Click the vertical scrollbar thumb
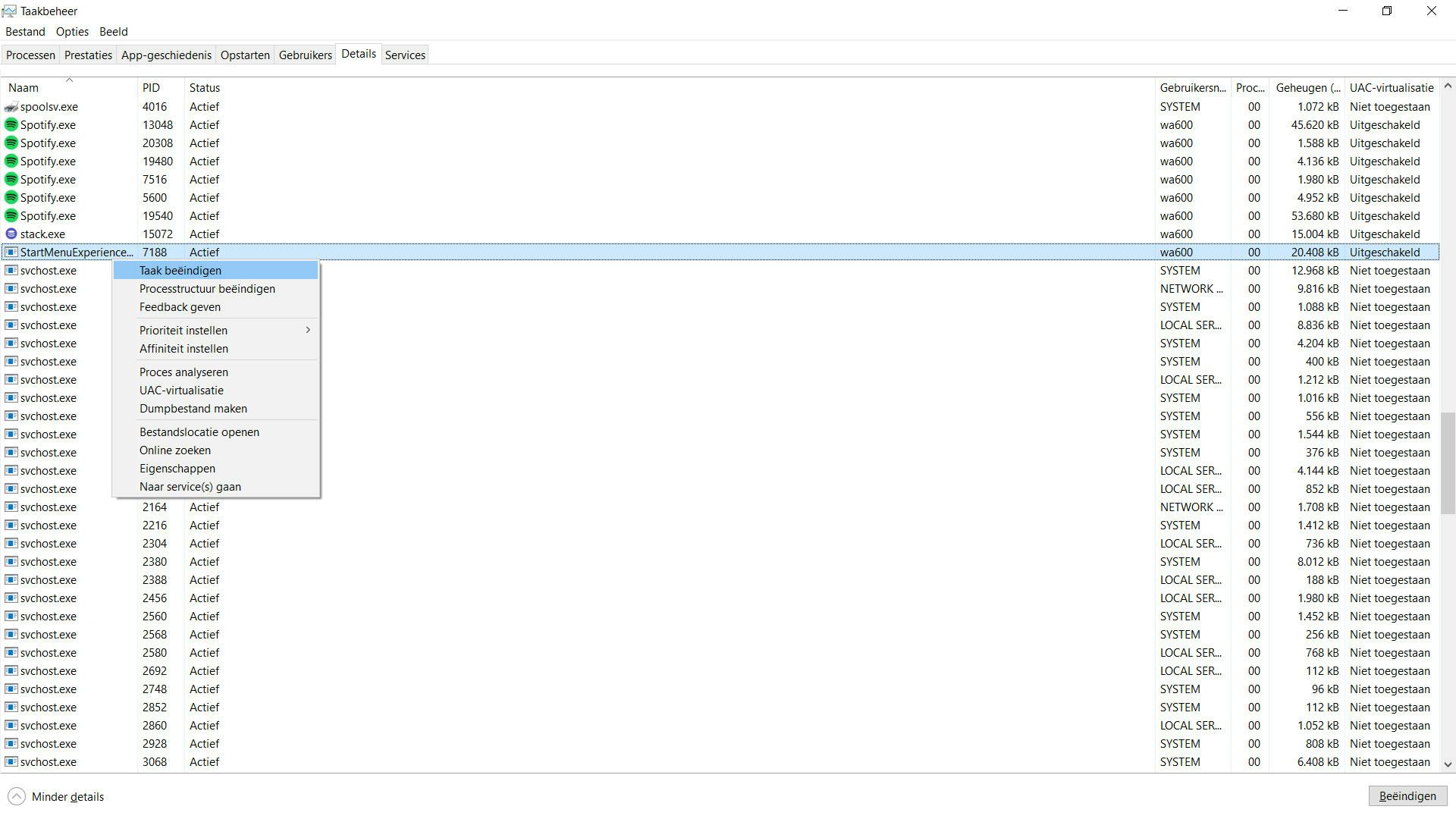 pos(1448,463)
